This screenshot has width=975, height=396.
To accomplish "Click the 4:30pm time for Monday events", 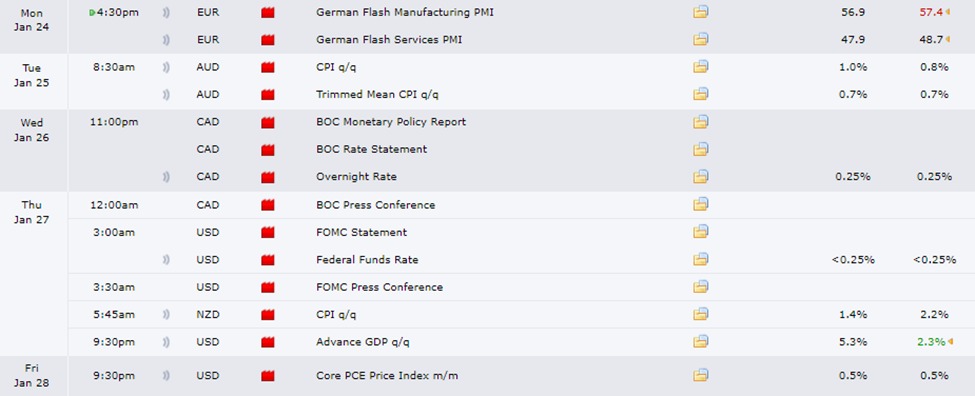I will 118,12.
